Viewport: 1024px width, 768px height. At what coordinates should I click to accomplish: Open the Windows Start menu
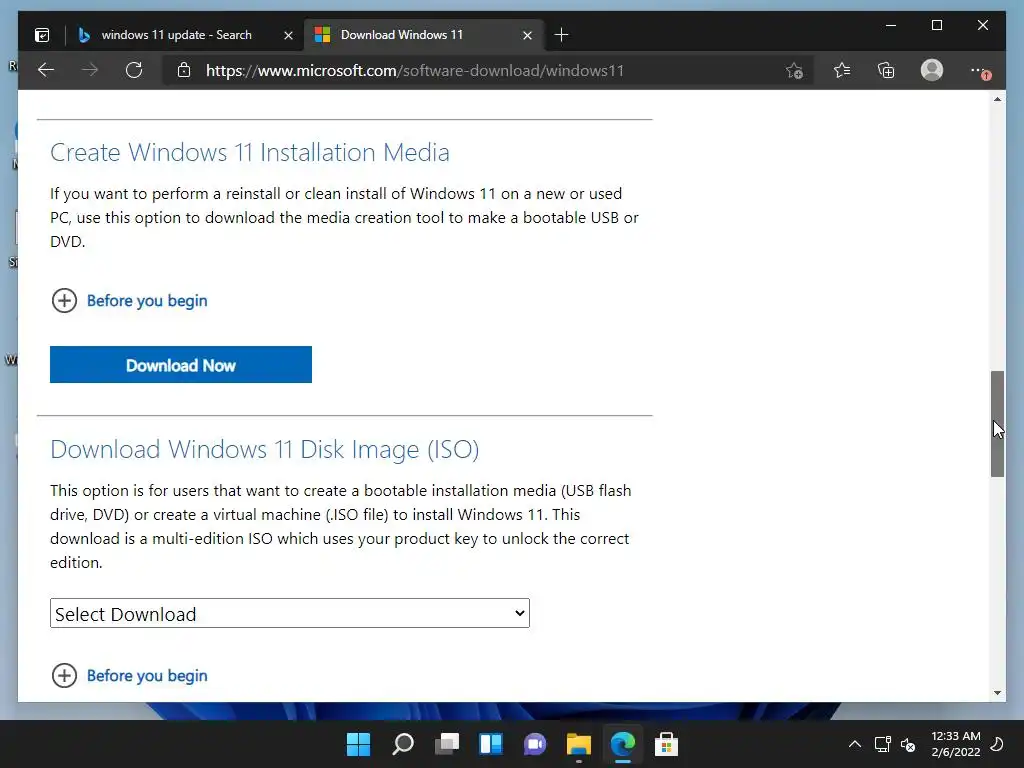tap(359, 744)
